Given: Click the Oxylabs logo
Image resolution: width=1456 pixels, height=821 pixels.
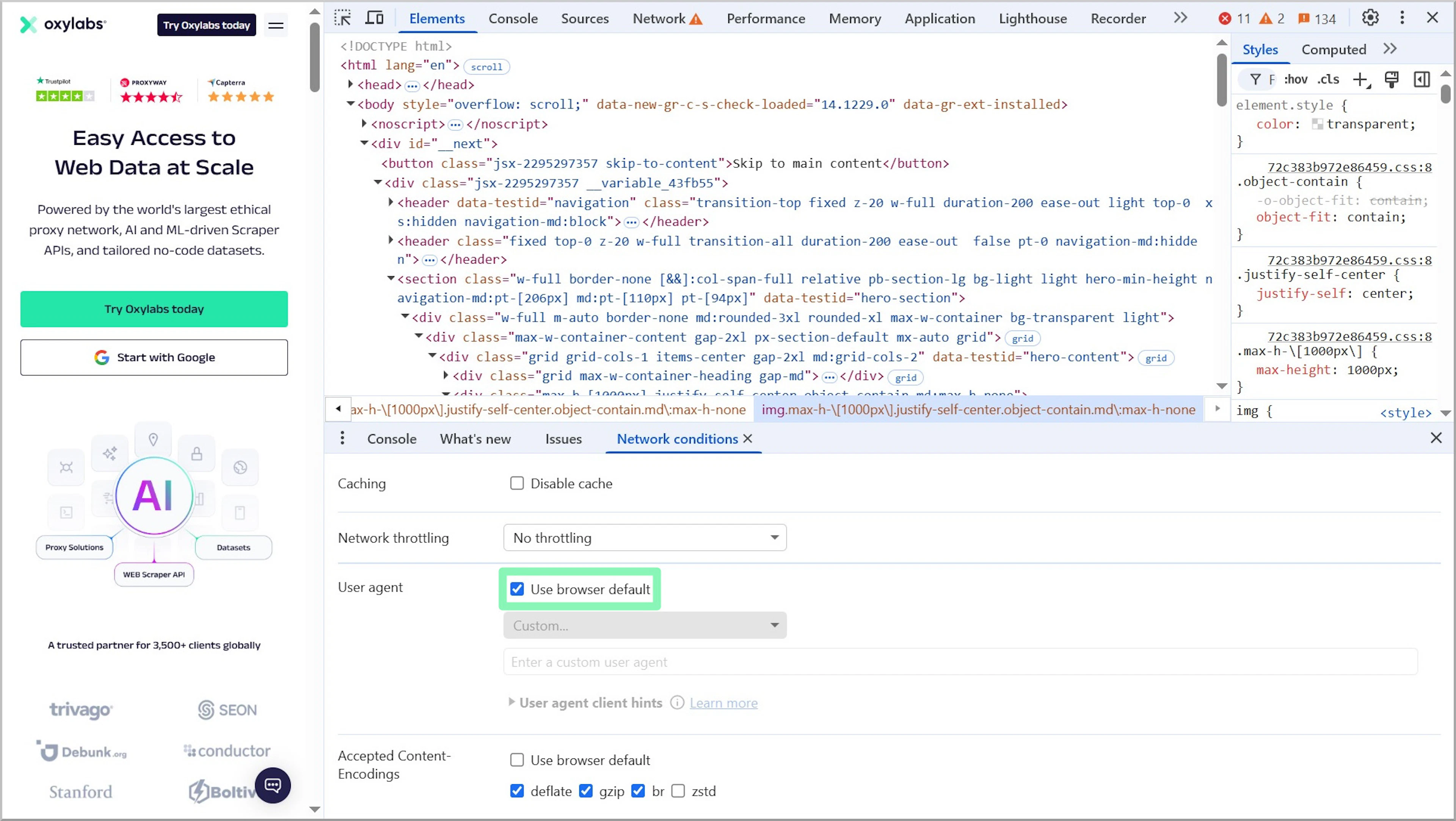Looking at the screenshot, I should 63,24.
